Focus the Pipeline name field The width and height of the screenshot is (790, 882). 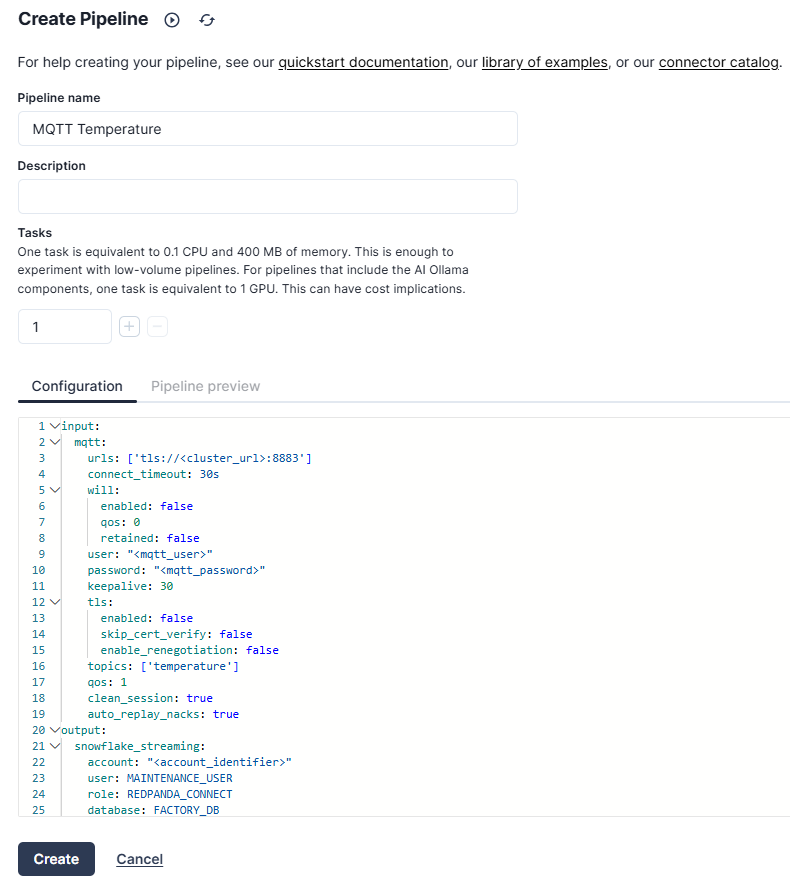click(x=268, y=129)
